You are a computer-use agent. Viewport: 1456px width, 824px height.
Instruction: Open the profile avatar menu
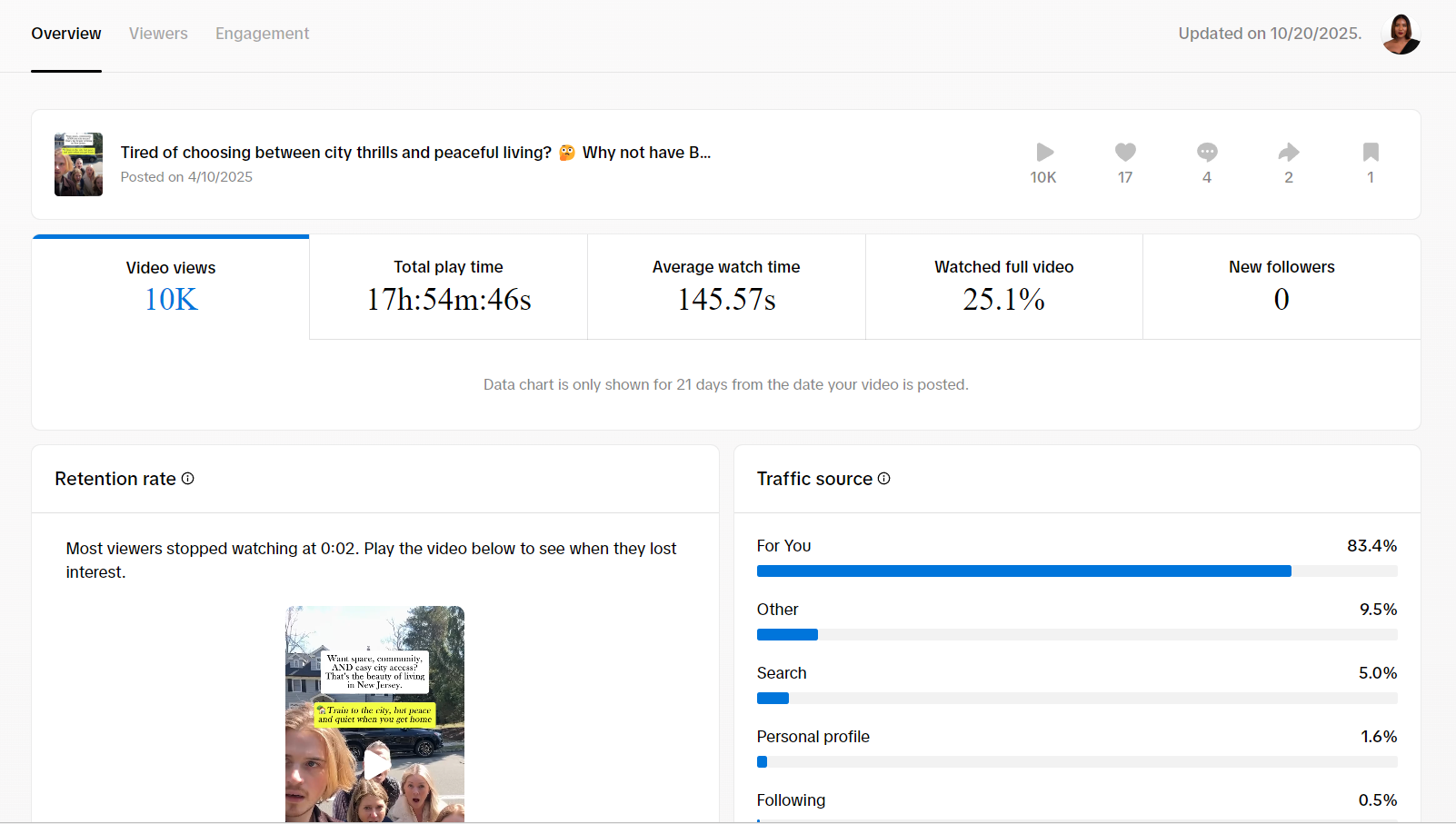point(1400,35)
